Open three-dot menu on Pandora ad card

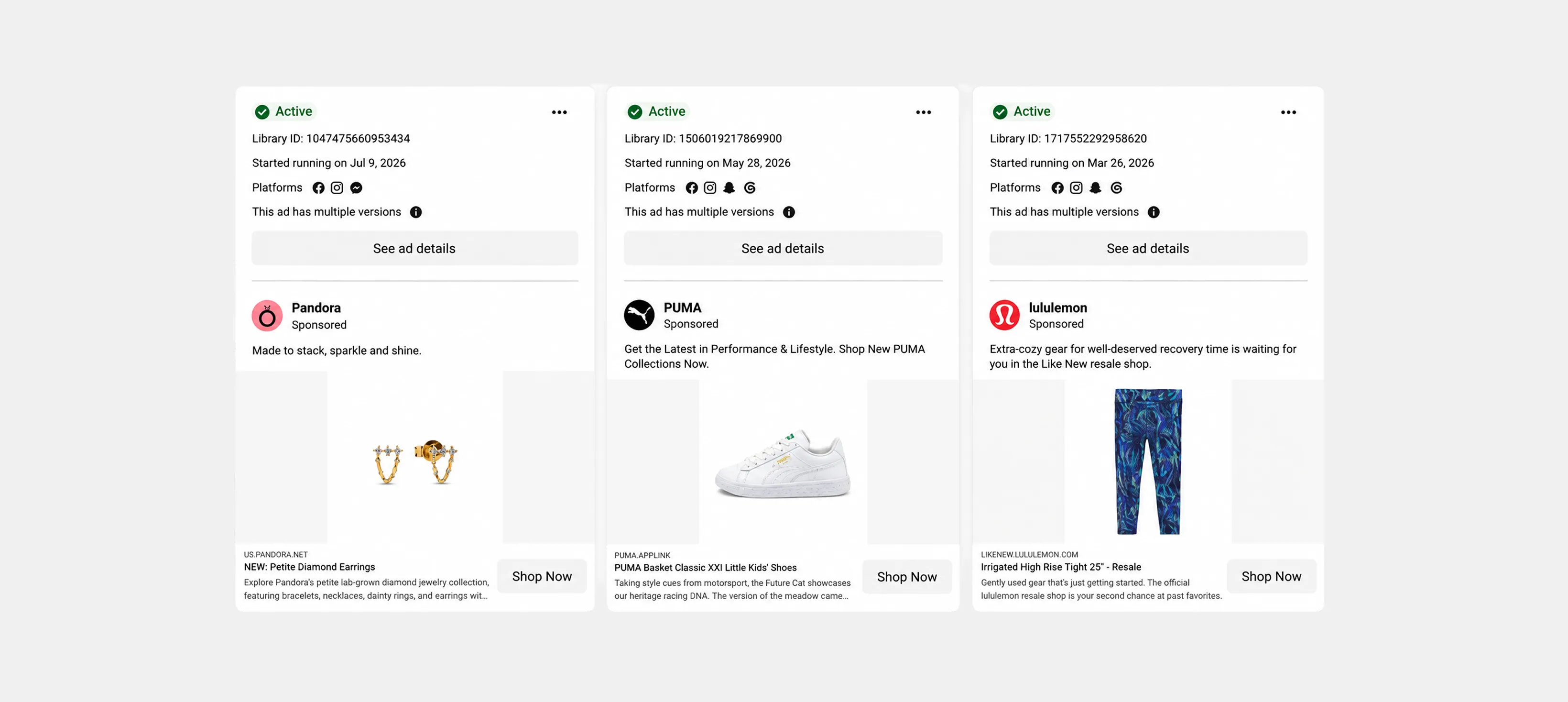(x=559, y=112)
